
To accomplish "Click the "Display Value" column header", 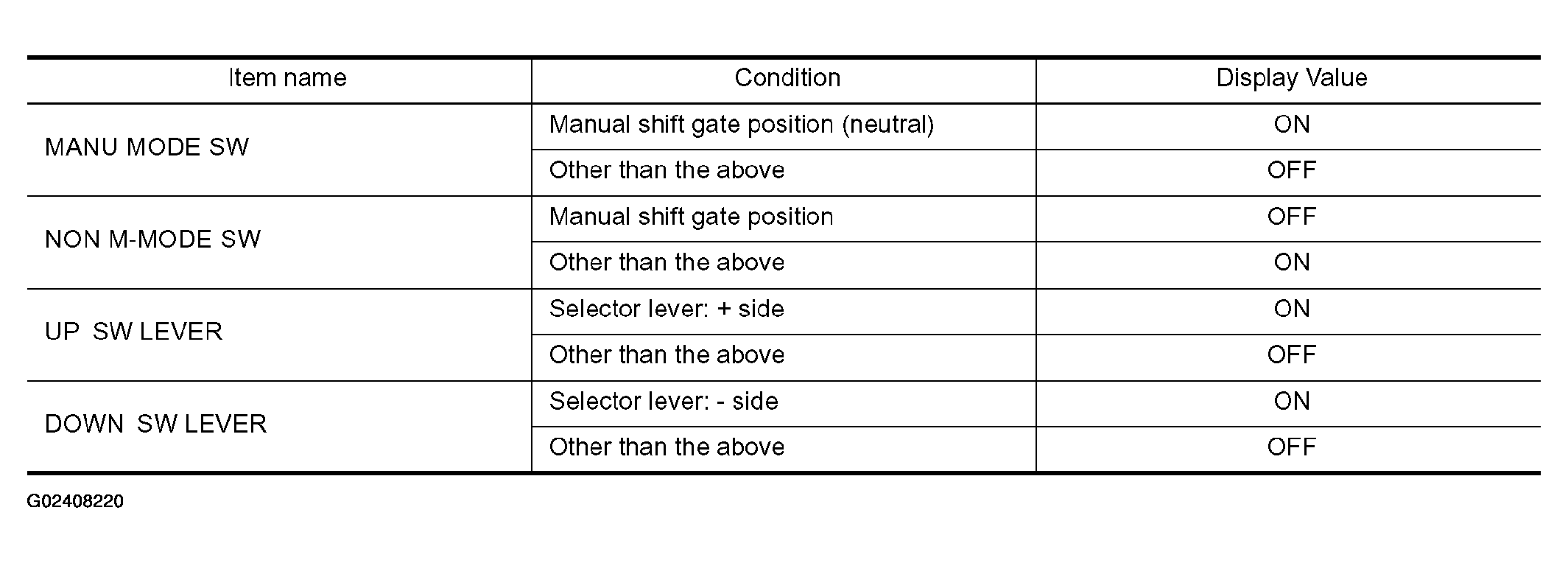I will click(x=1291, y=78).
